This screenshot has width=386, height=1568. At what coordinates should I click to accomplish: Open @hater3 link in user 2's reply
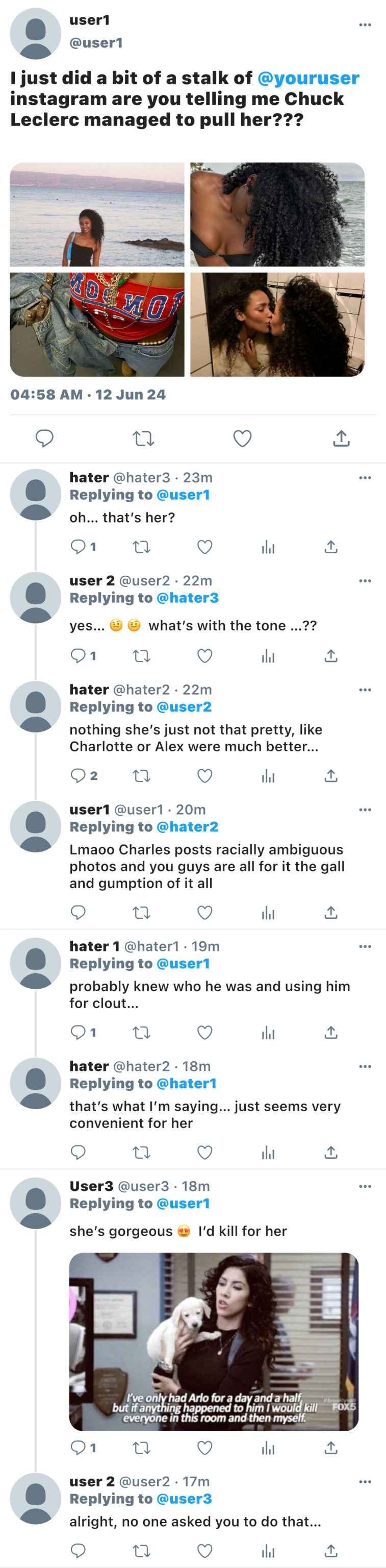click(x=187, y=598)
